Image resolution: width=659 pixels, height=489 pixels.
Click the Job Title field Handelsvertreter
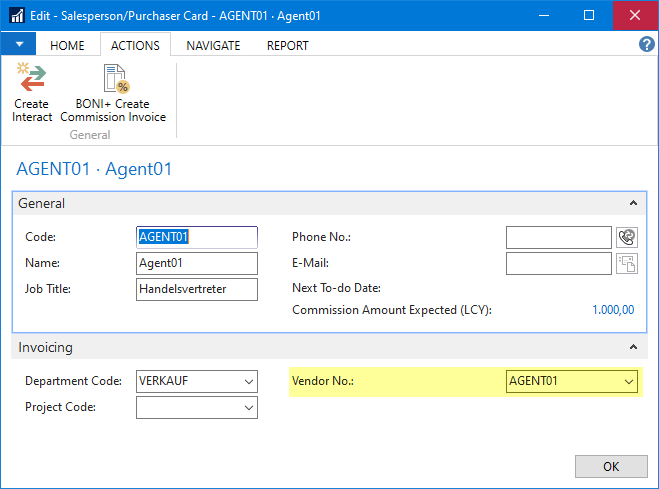pos(197,289)
